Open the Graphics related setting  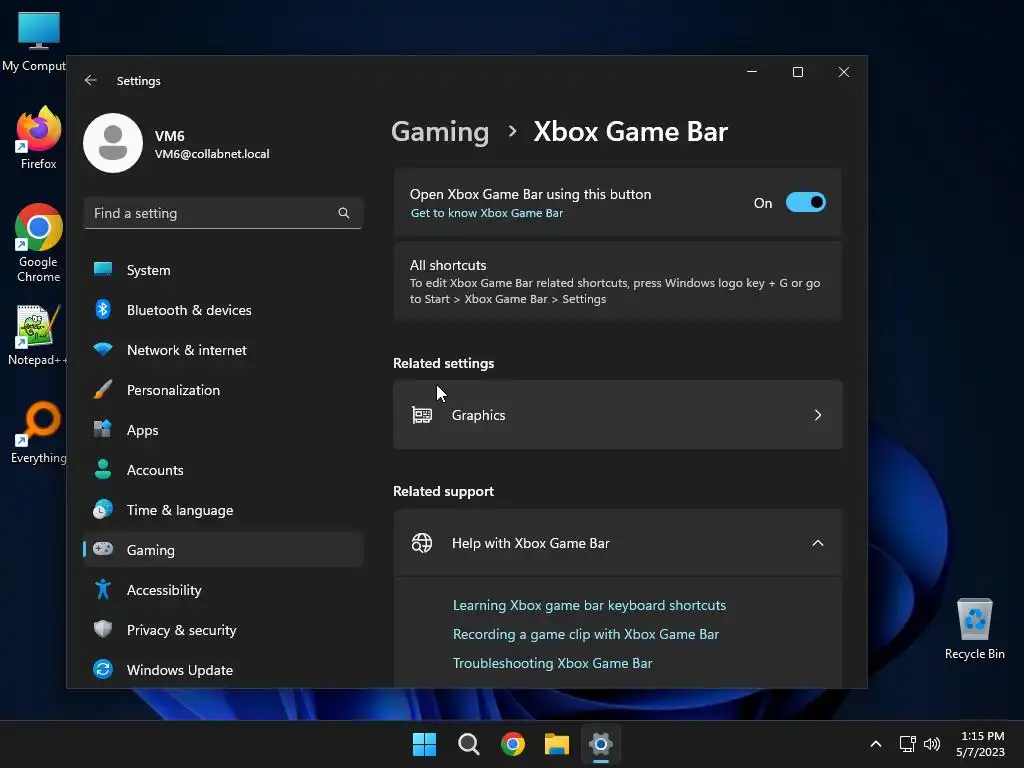coord(618,415)
